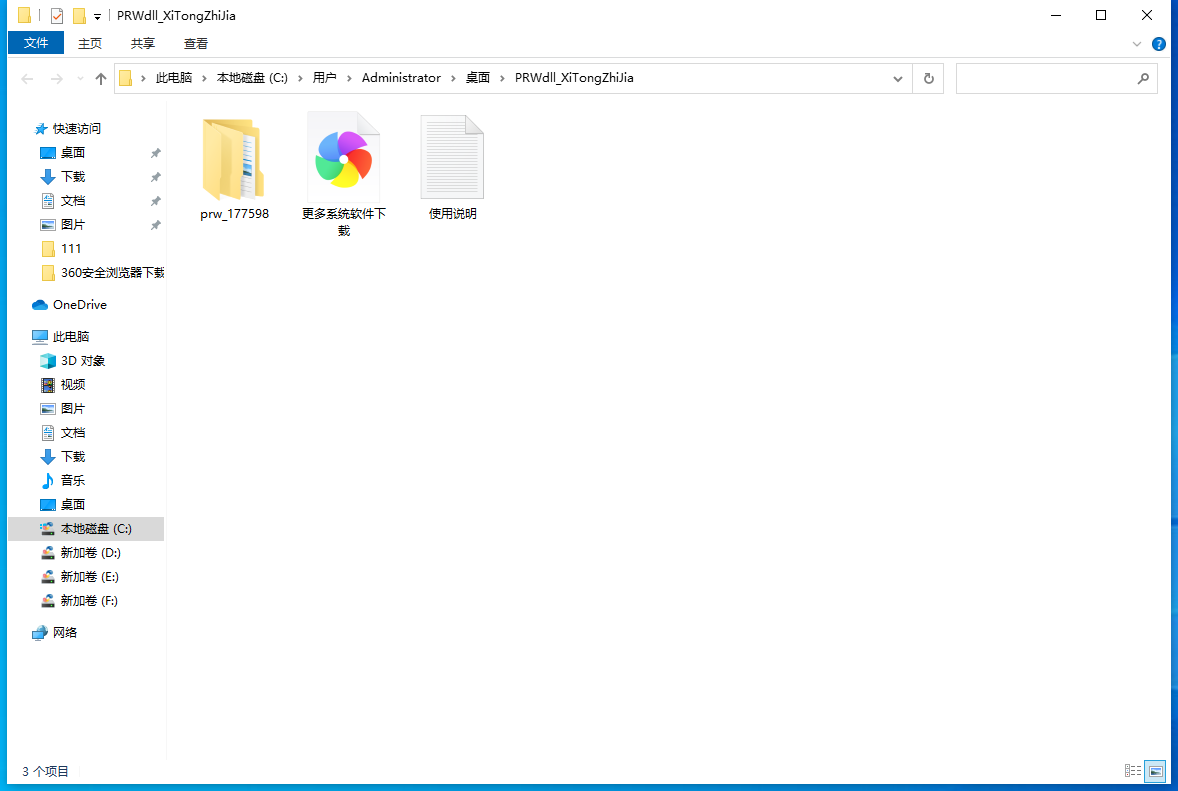This screenshot has width=1178, height=791.
Task: Click the folder icon at address bar start
Action: point(126,78)
